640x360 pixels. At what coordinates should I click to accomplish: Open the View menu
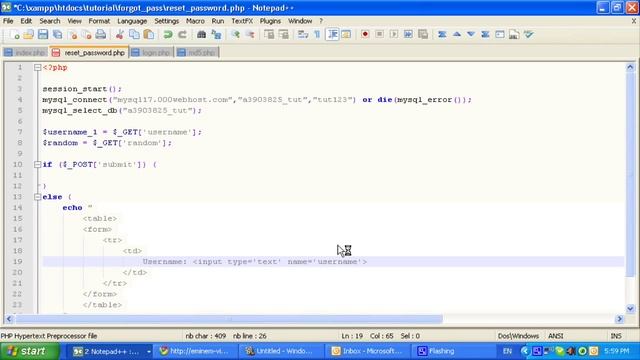point(74,21)
